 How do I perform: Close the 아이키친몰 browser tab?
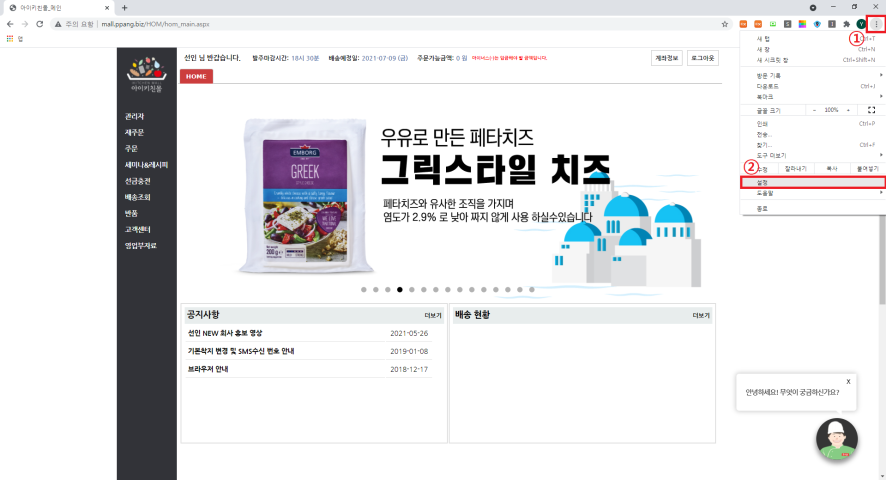pos(107,8)
